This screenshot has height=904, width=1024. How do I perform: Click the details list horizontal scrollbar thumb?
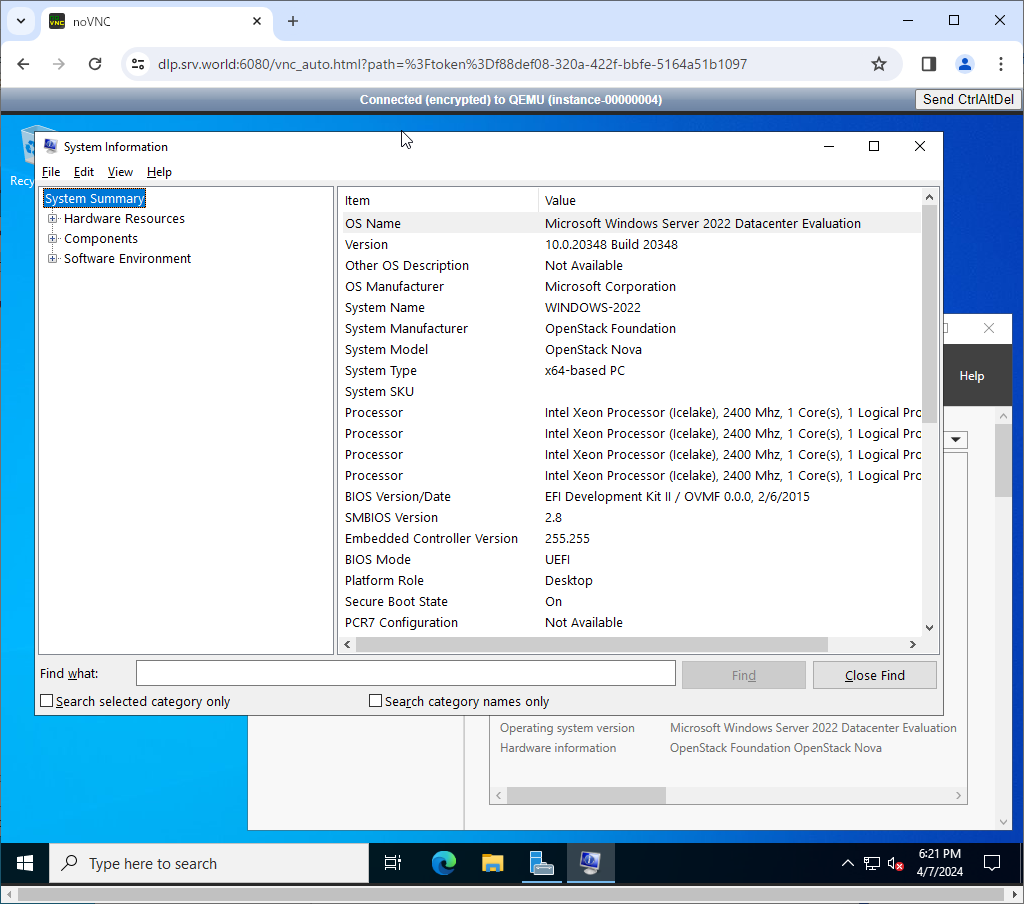tap(592, 645)
